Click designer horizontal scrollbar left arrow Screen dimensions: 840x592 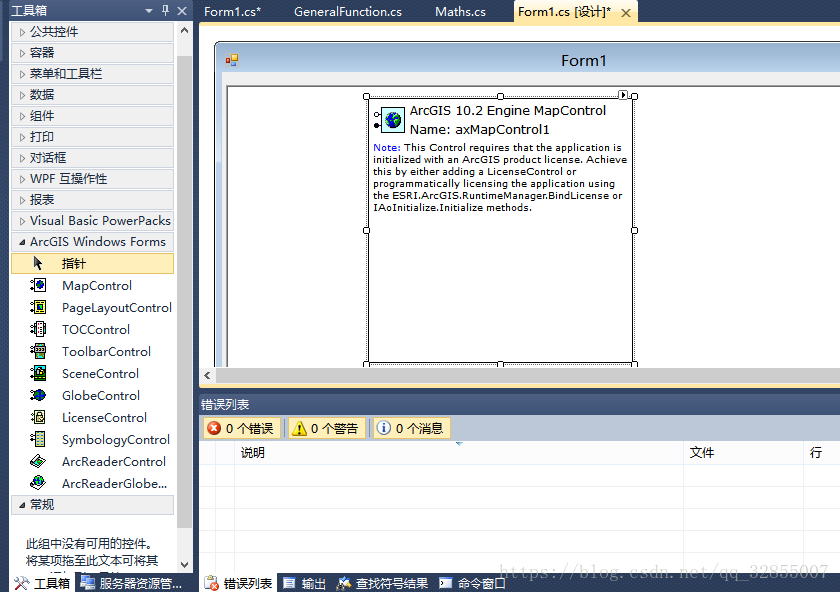point(207,375)
